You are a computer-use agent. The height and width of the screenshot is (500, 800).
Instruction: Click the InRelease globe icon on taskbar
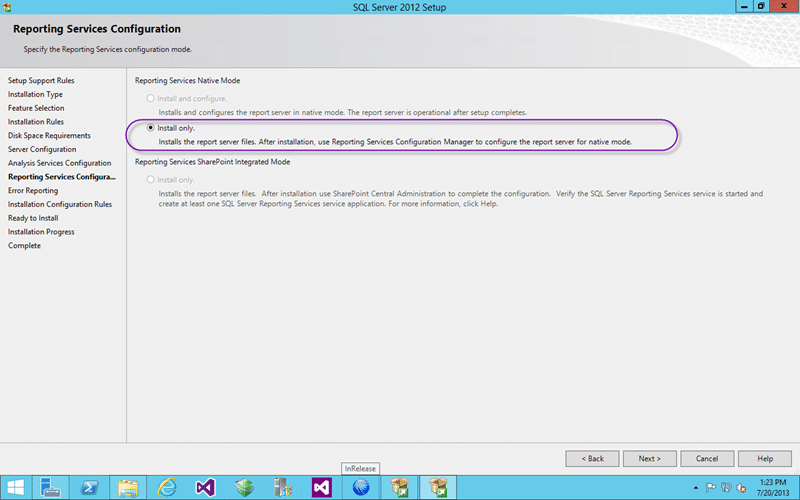[360, 488]
